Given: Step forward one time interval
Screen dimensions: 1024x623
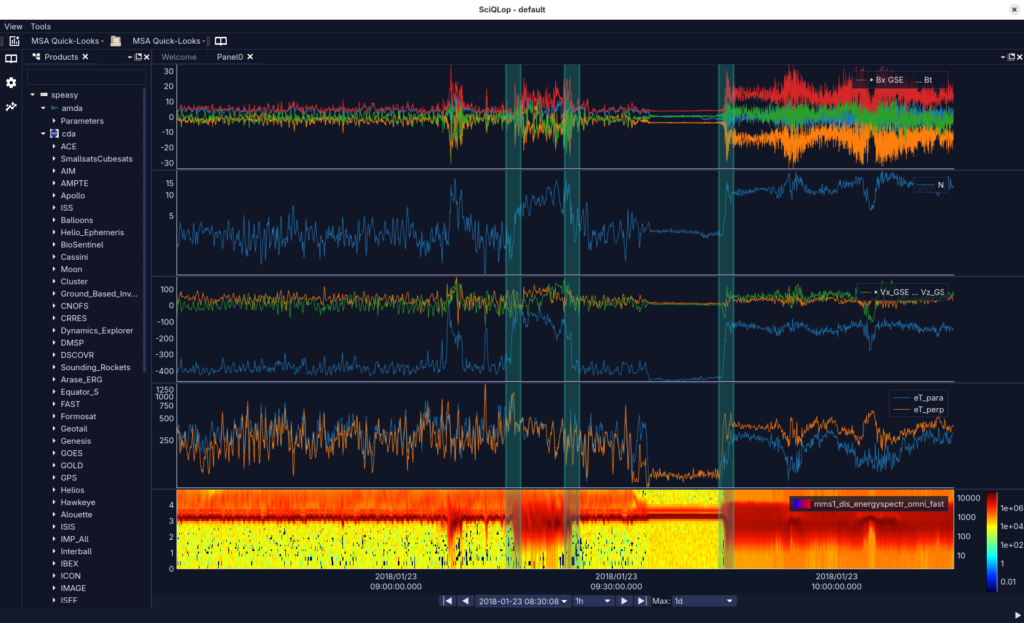Looking at the screenshot, I should [624, 601].
